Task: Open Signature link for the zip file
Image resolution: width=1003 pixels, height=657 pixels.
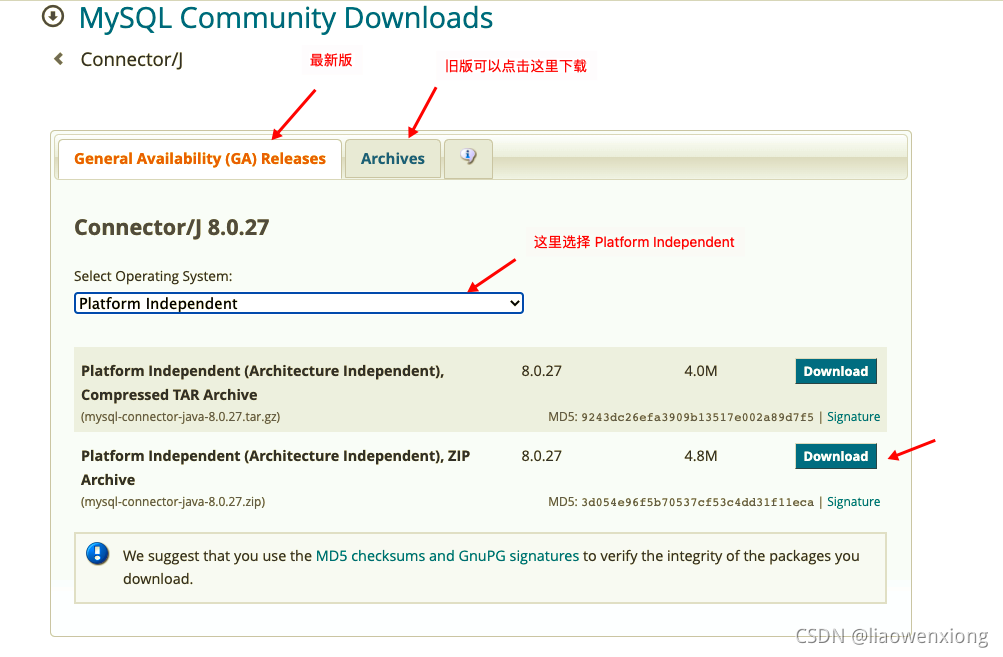Action: 853,502
